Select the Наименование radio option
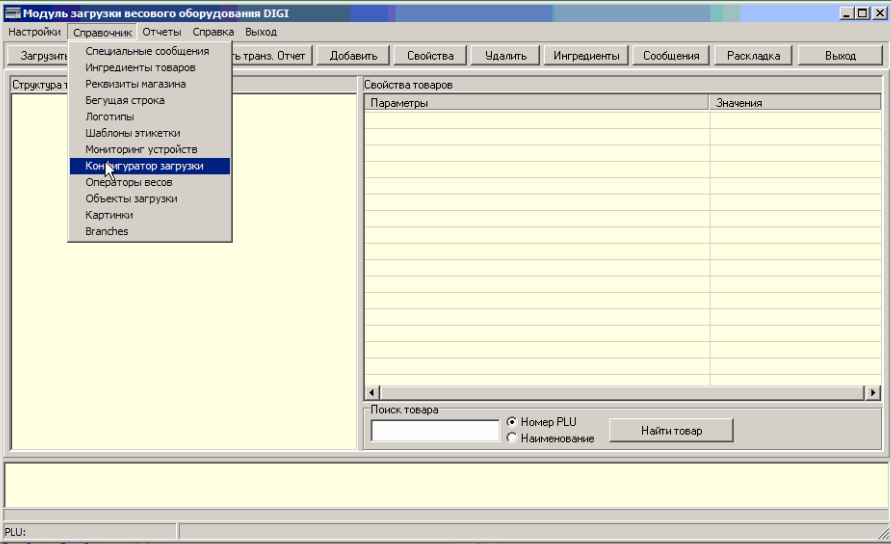Screen dimensions: 891x544 (550, 438)
